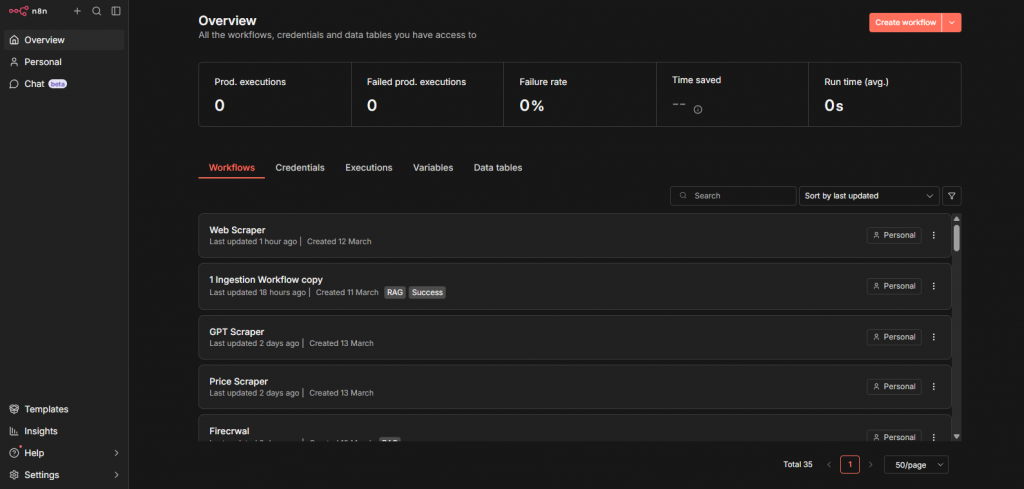Open three-dot menu for Ingestion Workflow copy
The image size is (1024, 489).
point(933,286)
